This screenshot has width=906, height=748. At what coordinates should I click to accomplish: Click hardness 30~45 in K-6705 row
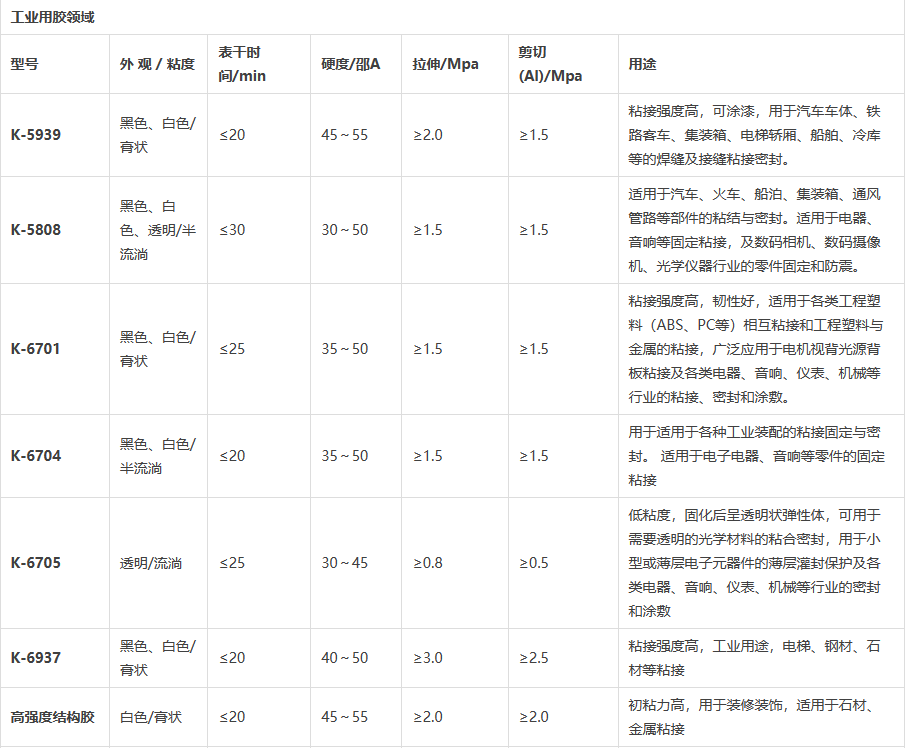point(345,563)
